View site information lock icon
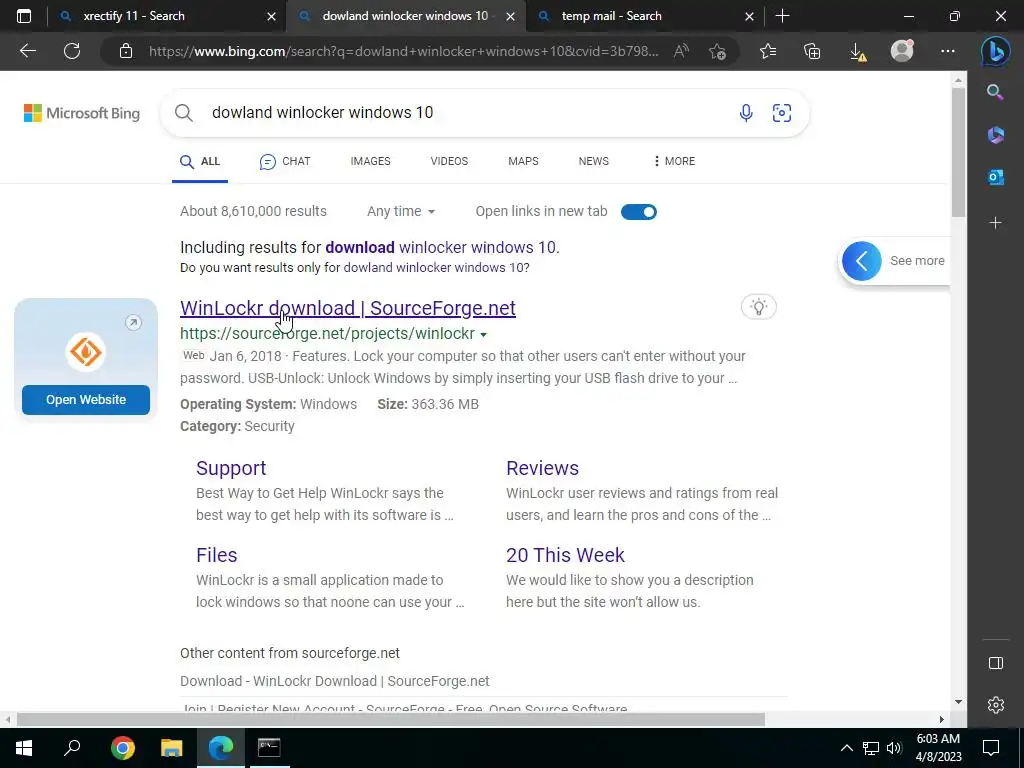Image resolution: width=1024 pixels, height=768 pixels. pos(126,51)
